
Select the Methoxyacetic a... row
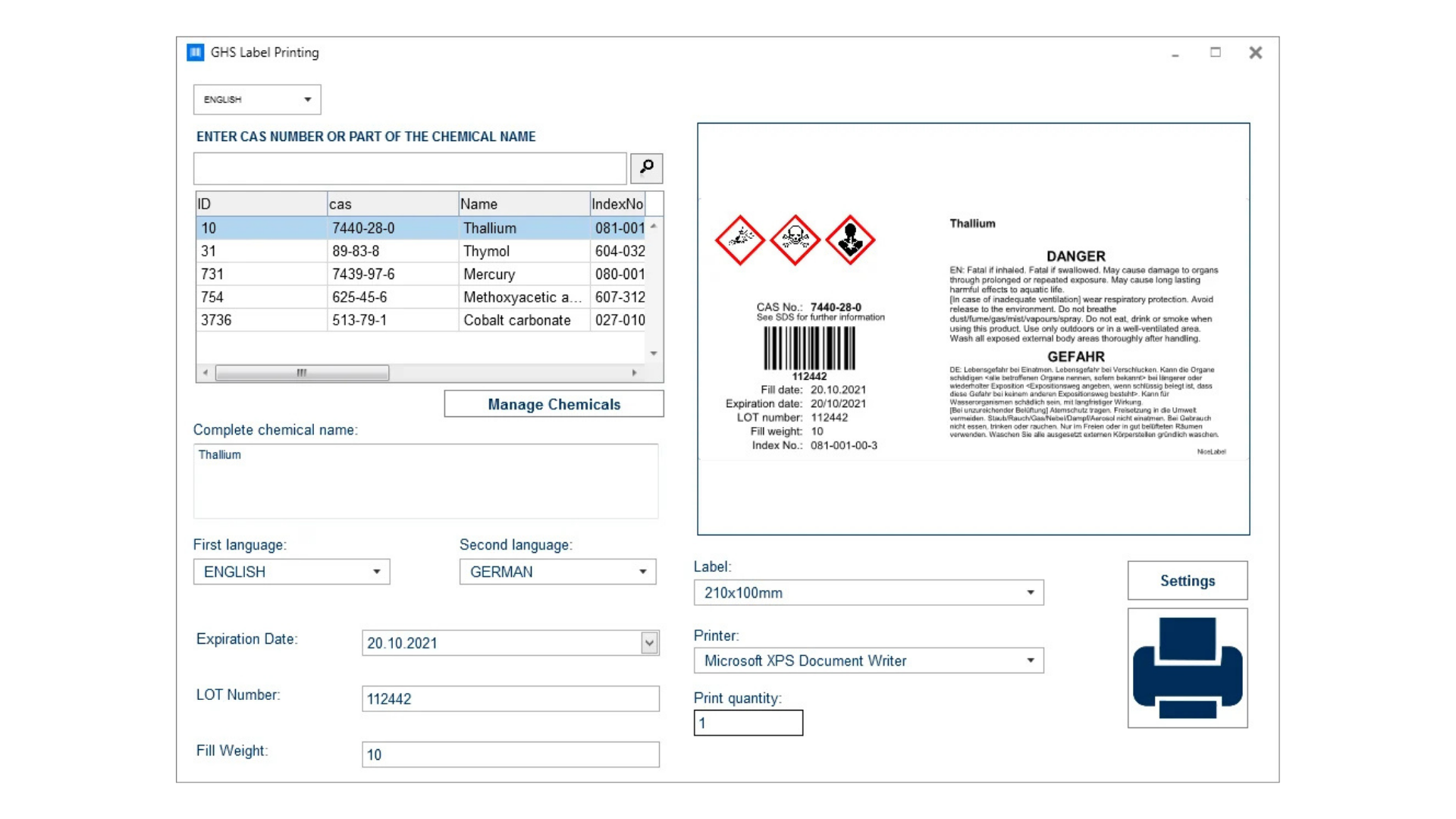tap(421, 297)
